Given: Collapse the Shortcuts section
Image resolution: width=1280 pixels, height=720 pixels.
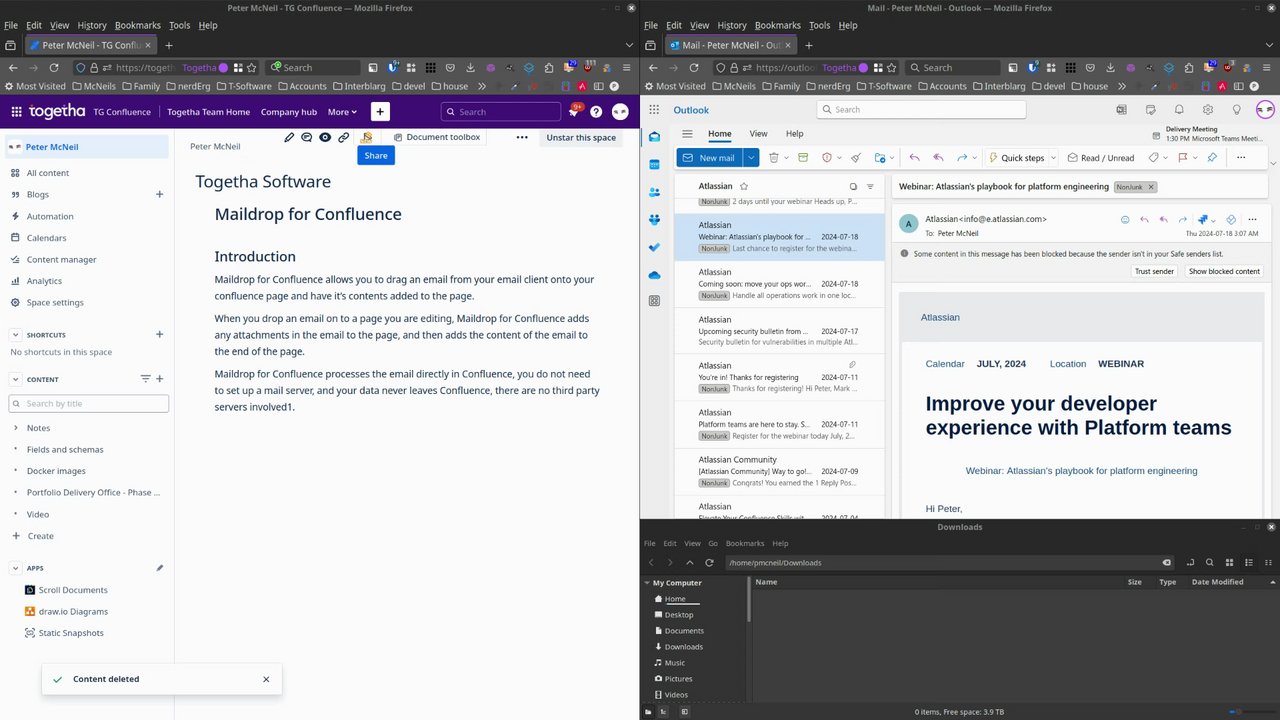Looking at the screenshot, I should point(16,335).
